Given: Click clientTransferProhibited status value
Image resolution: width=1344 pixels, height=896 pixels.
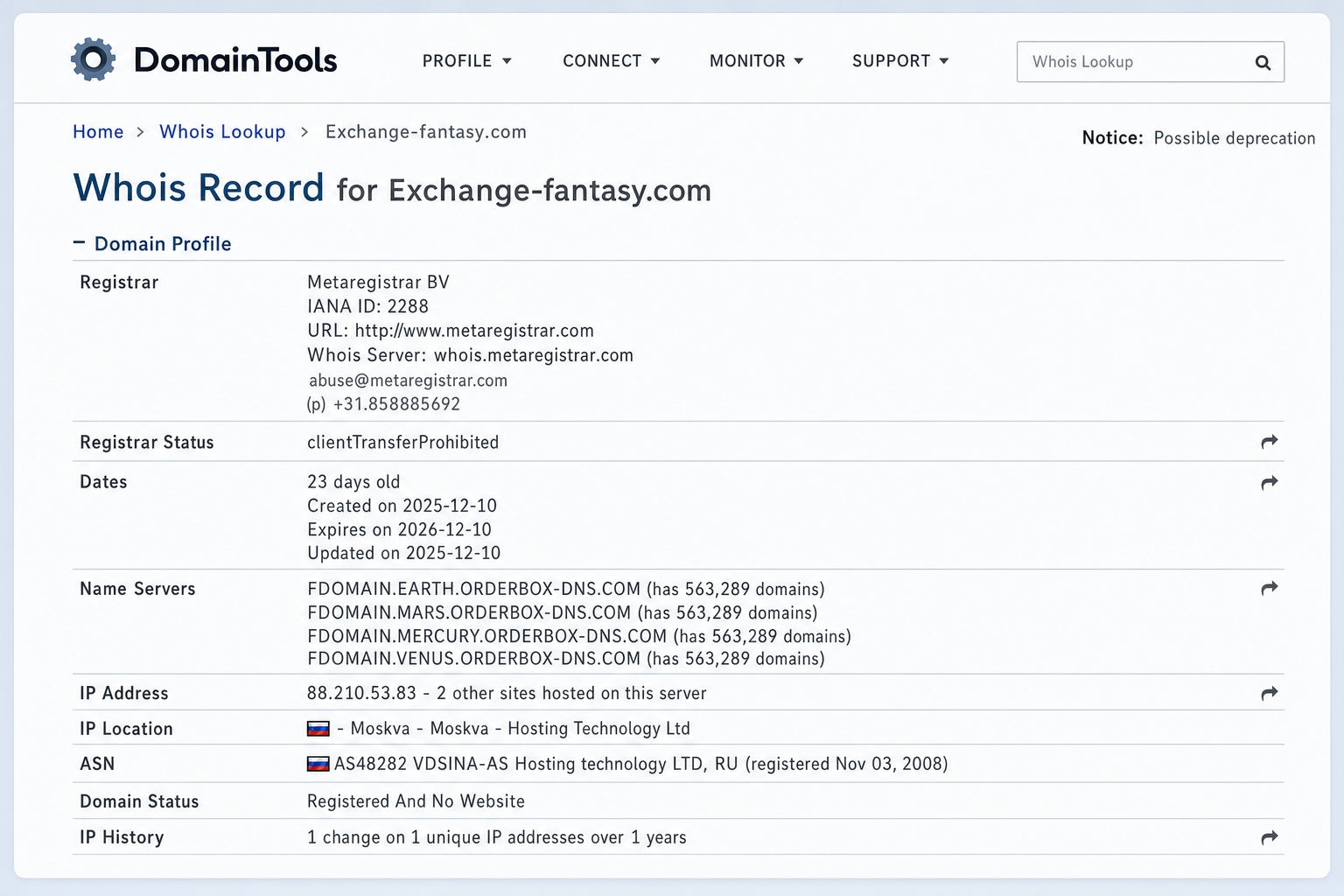Looking at the screenshot, I should 402,443.
